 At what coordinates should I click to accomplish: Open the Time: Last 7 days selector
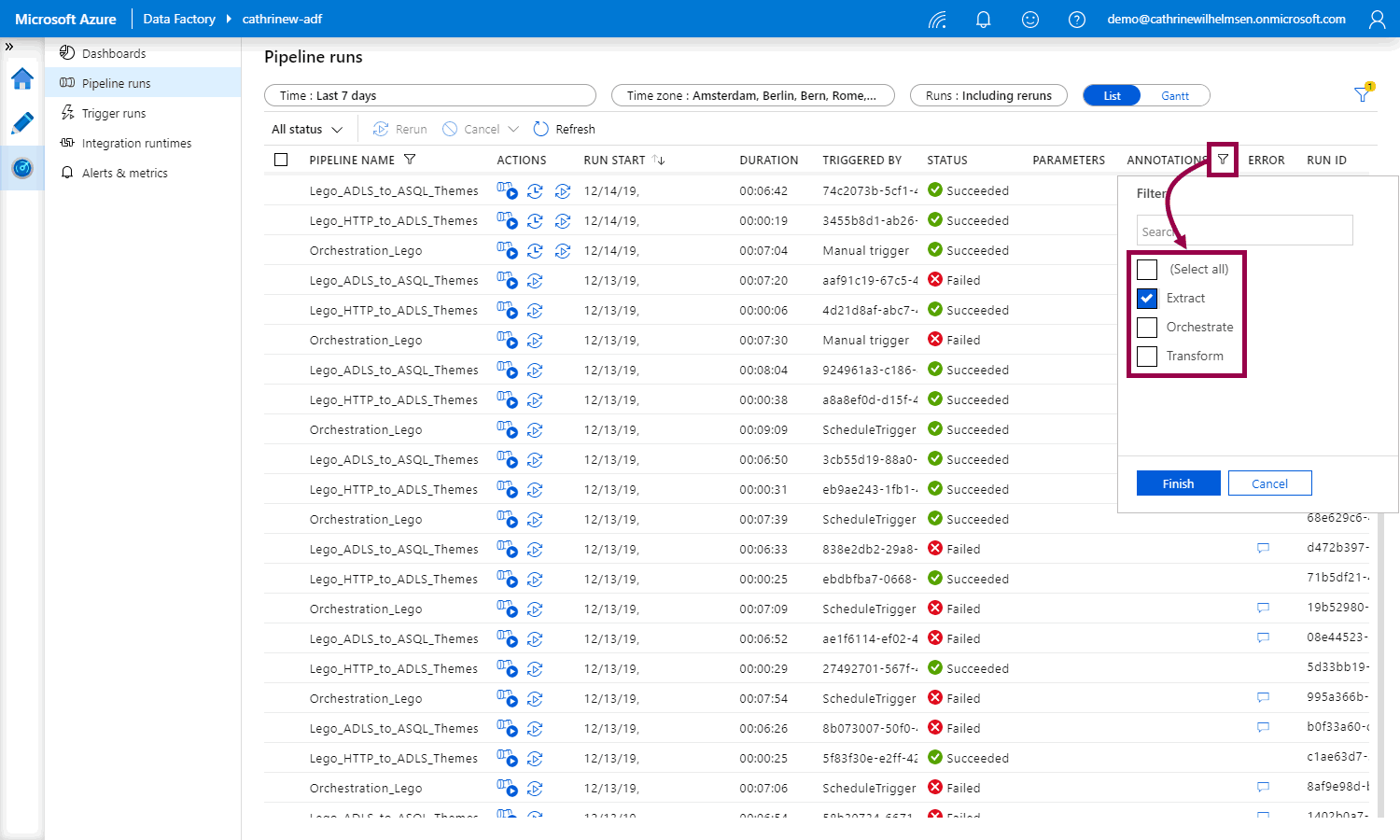tap(430, 95)
